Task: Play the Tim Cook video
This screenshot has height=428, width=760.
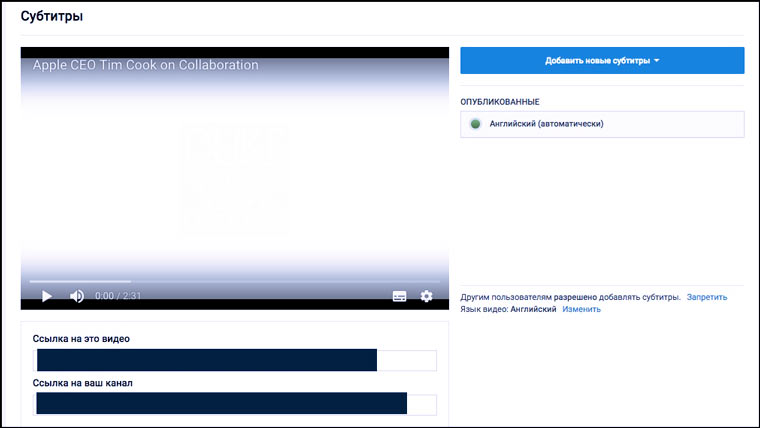Action: pos(47,296)
